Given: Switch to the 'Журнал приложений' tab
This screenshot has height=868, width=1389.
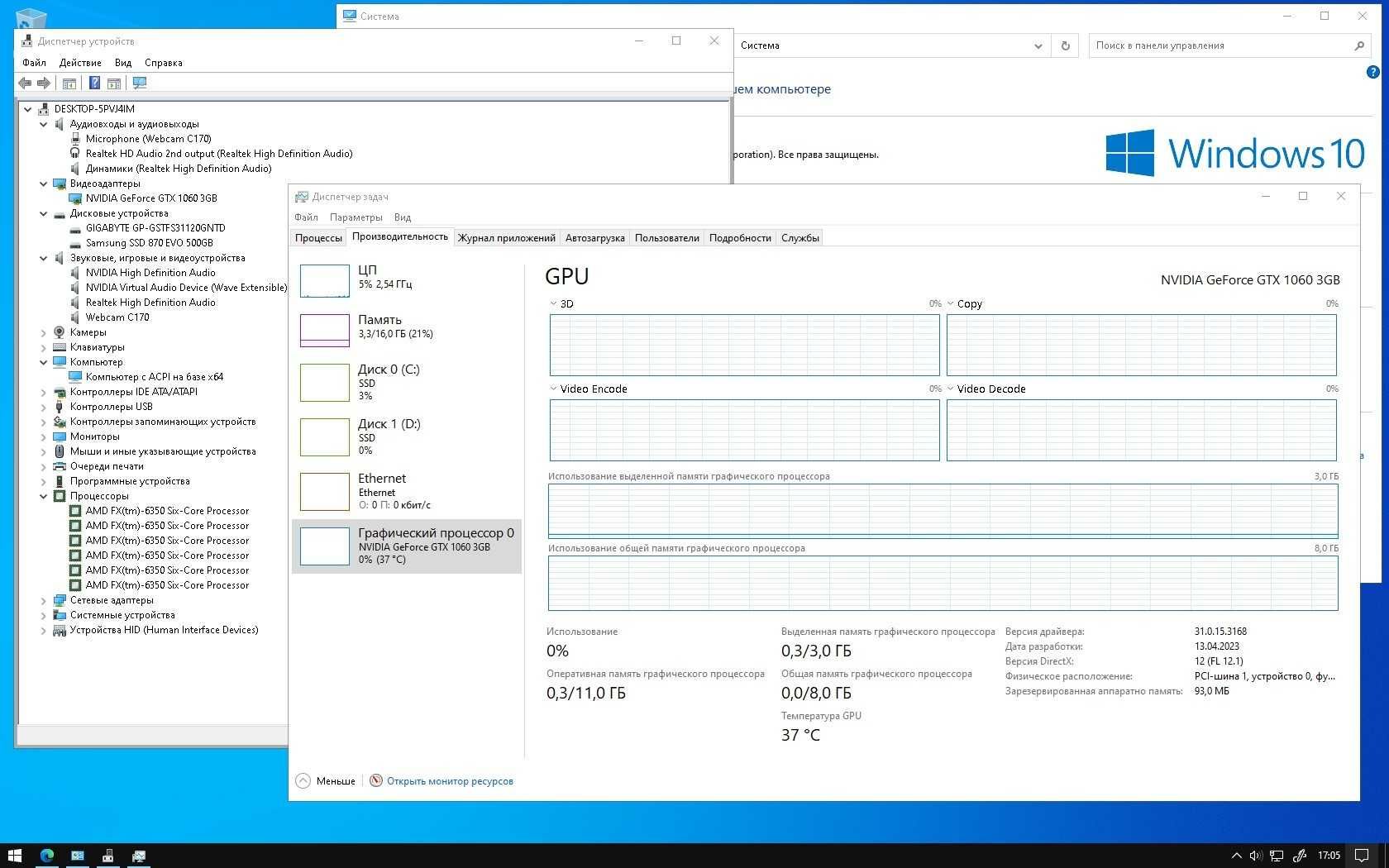Looking at the screenshot, I should (506, 238).
